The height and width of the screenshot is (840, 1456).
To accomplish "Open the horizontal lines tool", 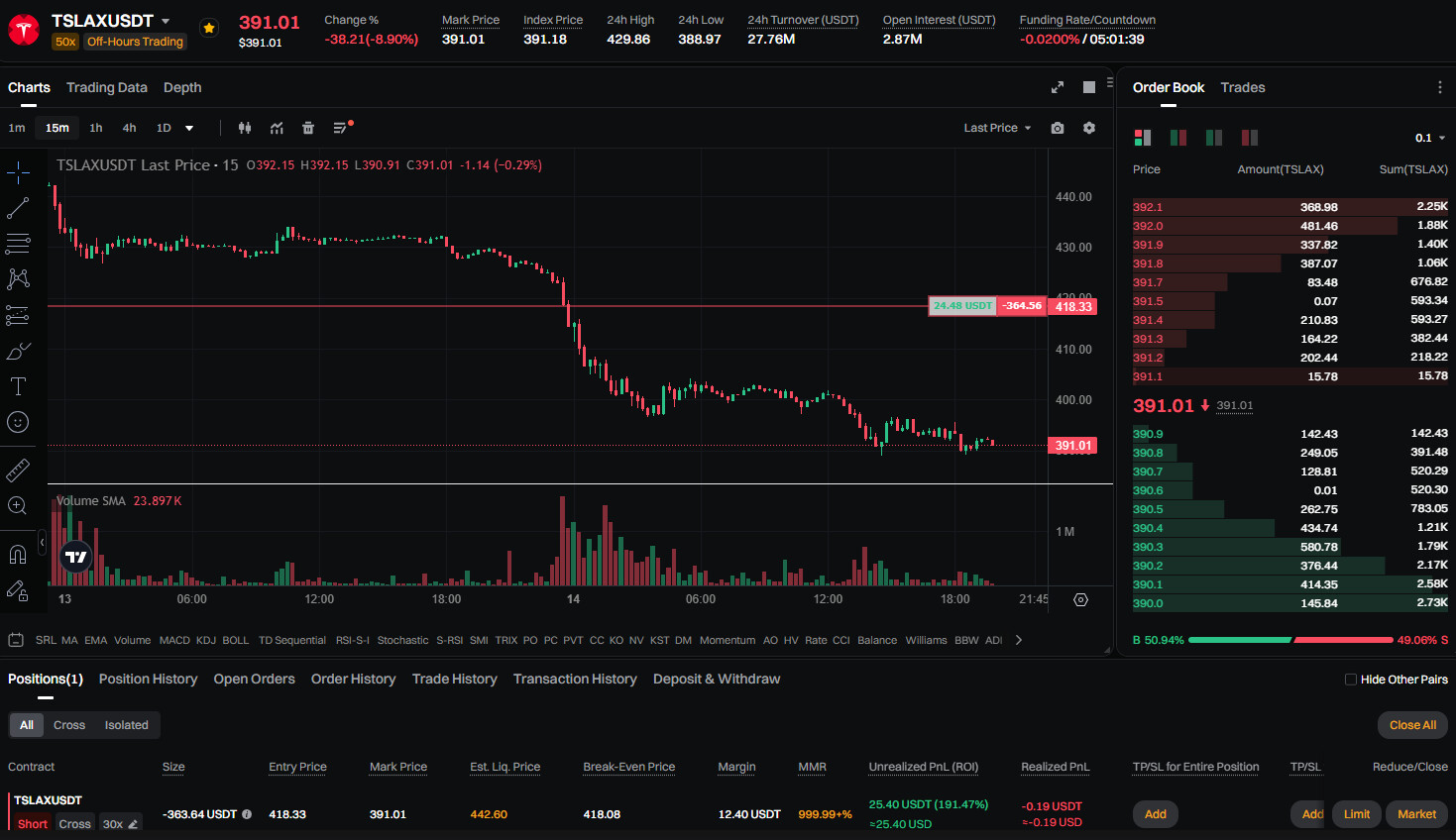I will [18, 244].
